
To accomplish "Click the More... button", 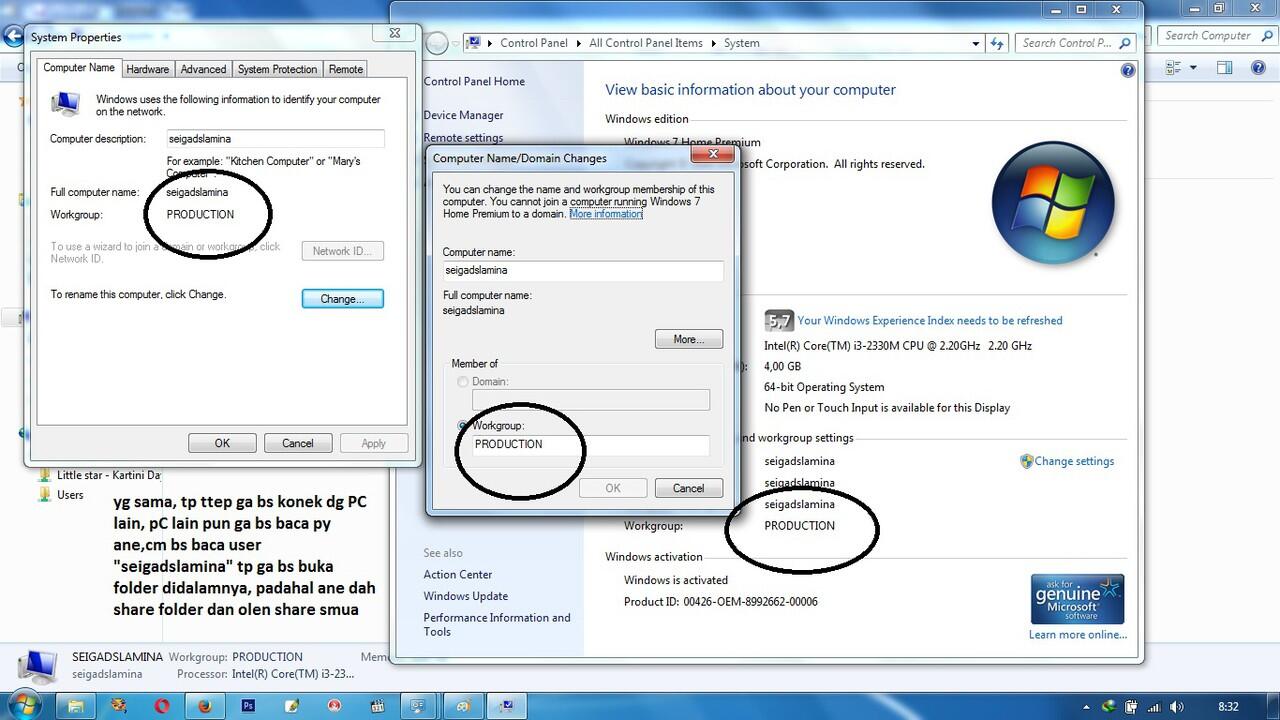I will [689, 339].
